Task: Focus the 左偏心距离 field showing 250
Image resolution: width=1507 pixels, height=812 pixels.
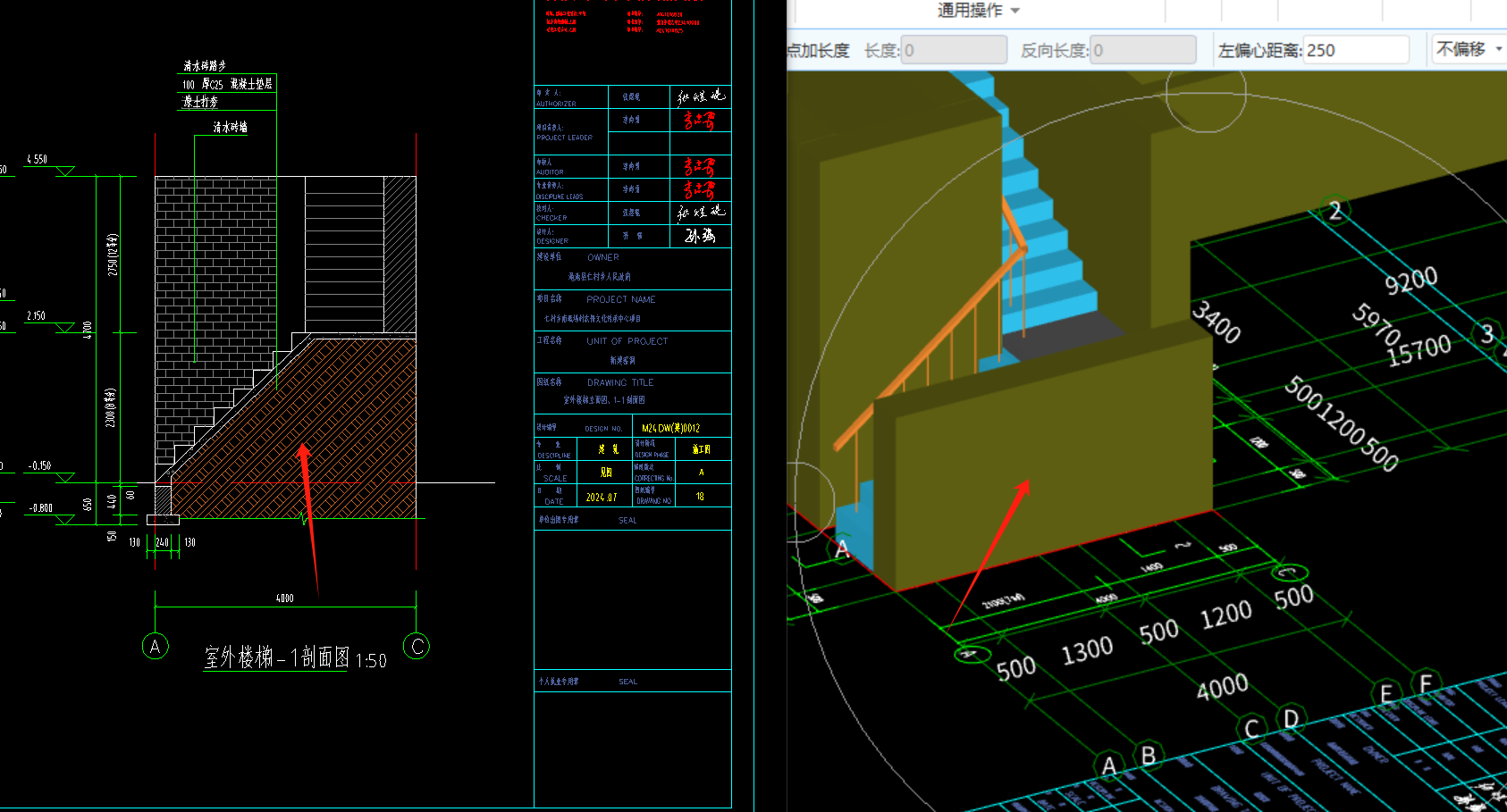Action: click(x=1356, y=50)
